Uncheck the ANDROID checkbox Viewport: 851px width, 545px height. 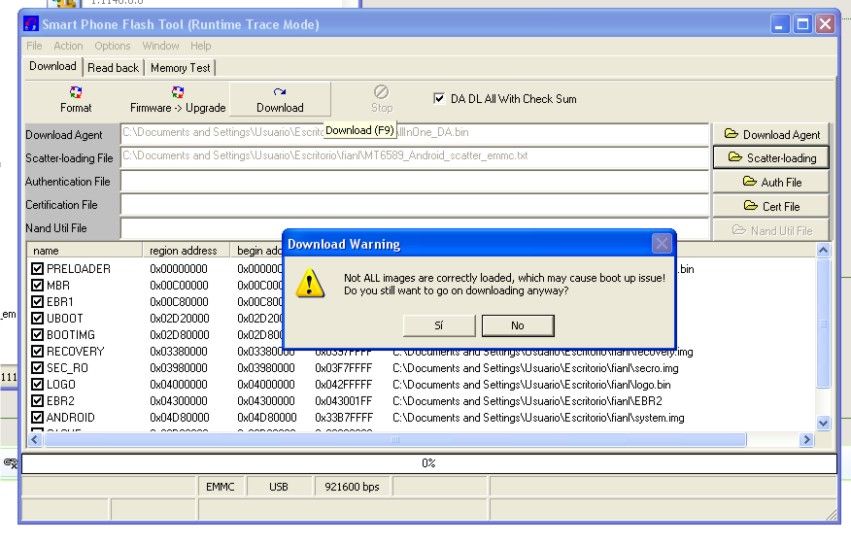37,417
